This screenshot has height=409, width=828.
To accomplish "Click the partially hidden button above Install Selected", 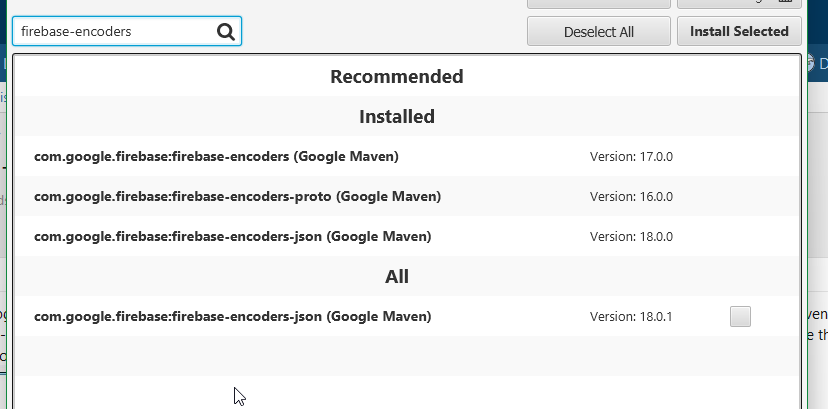I will pos(739,4).
